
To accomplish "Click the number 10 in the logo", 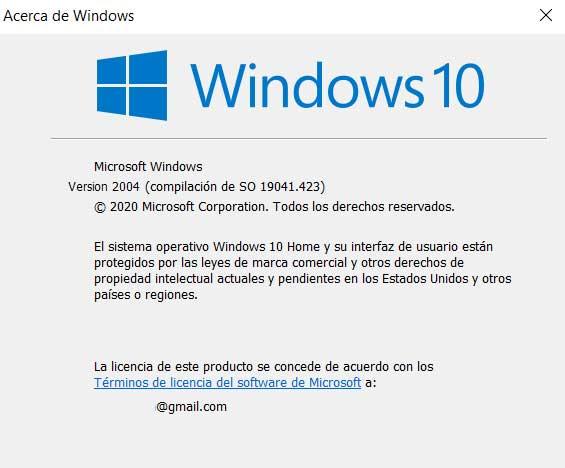I will (x=458, y=85).
